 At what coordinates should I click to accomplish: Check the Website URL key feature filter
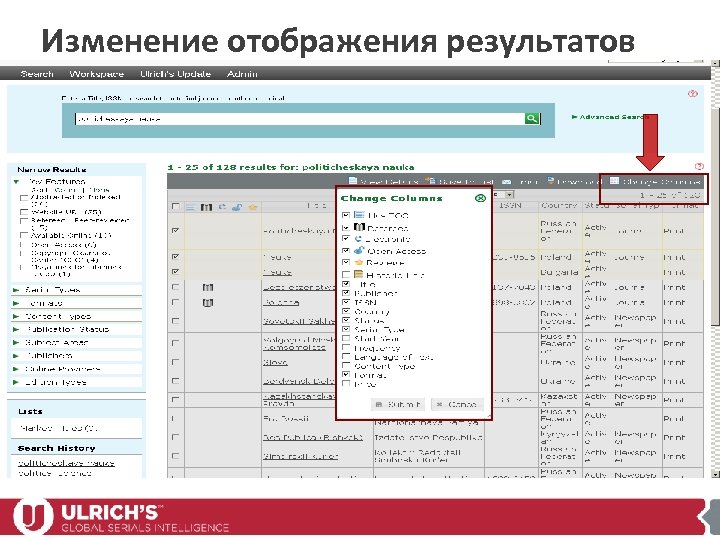23,212
